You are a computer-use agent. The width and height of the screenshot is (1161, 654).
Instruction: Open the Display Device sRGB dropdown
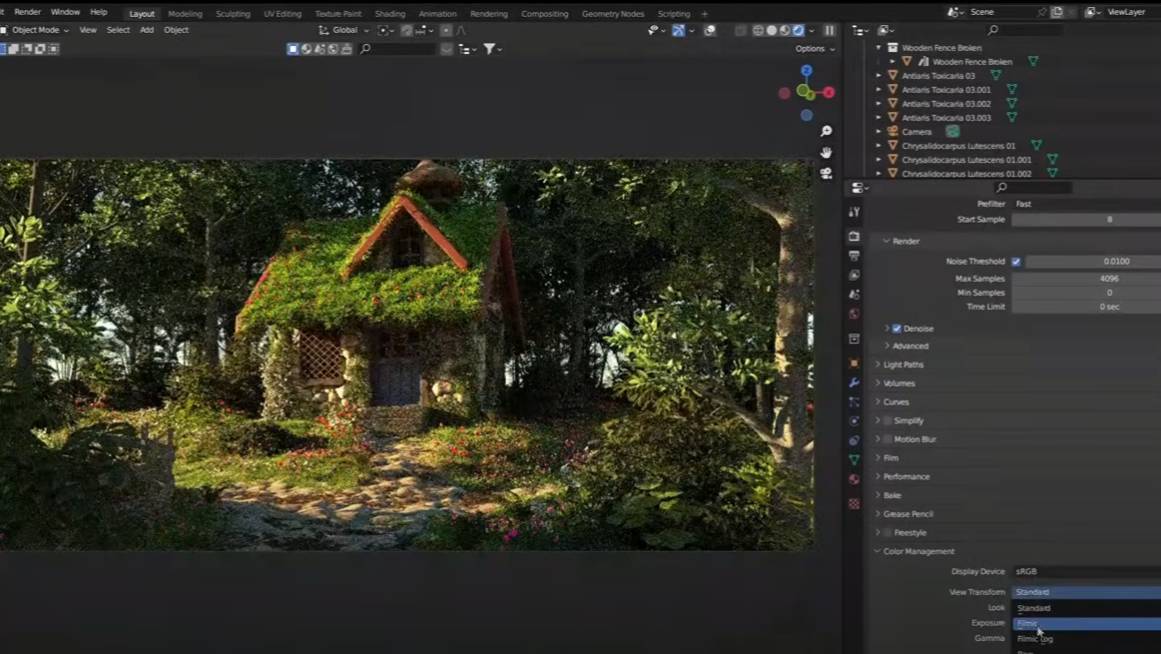point(1086,572)
